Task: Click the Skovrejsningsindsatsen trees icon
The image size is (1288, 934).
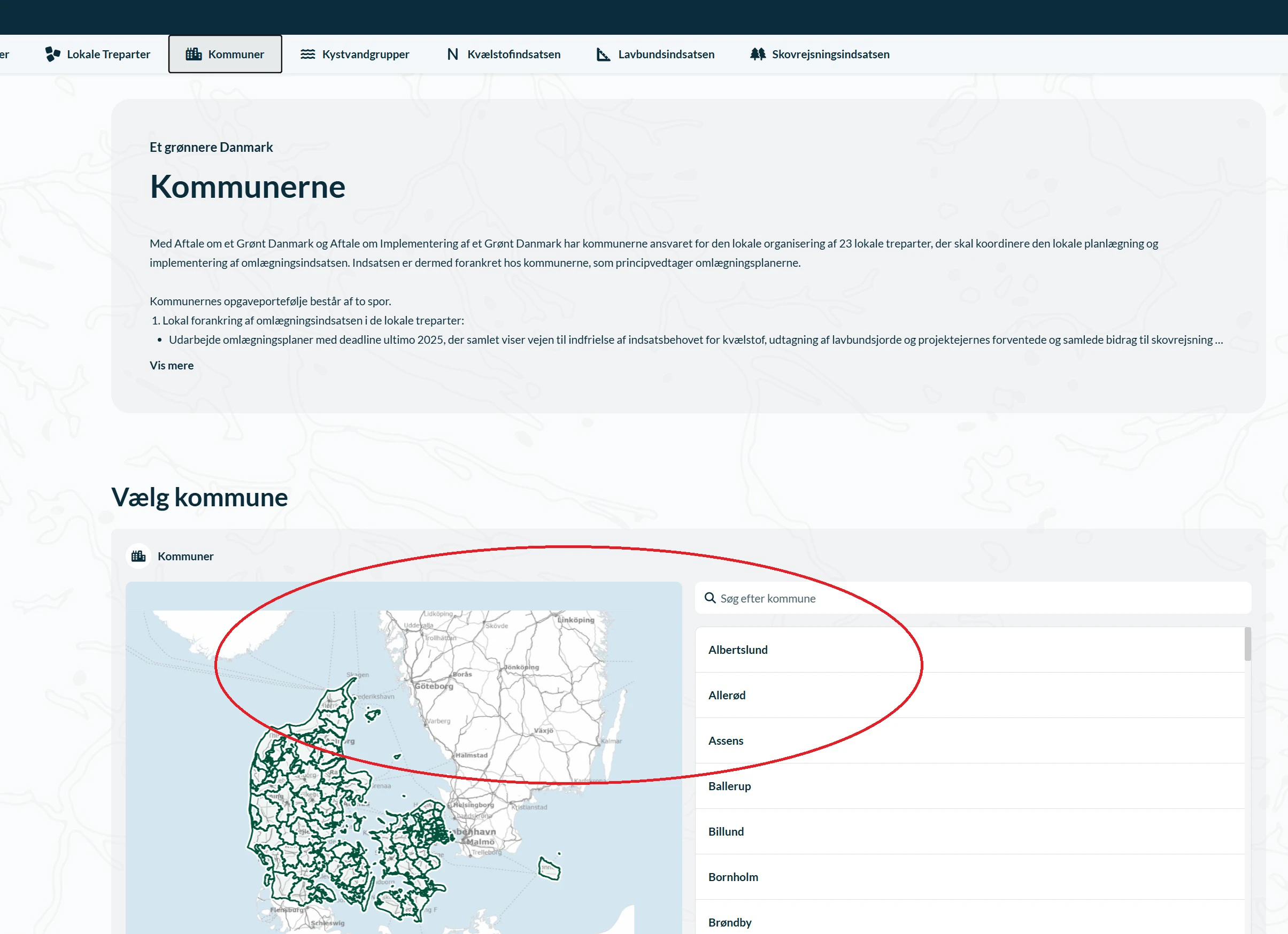Action: 758,54
